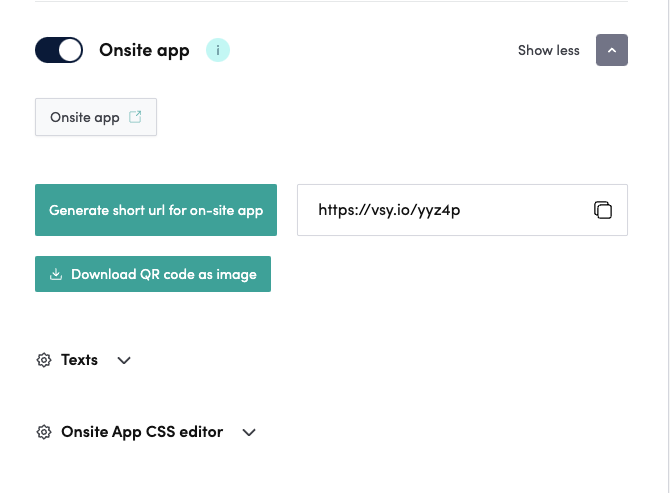The image size is (670, 493).
Task: Click the external-link icon in Onsite app button
Action: click(135, 117)
